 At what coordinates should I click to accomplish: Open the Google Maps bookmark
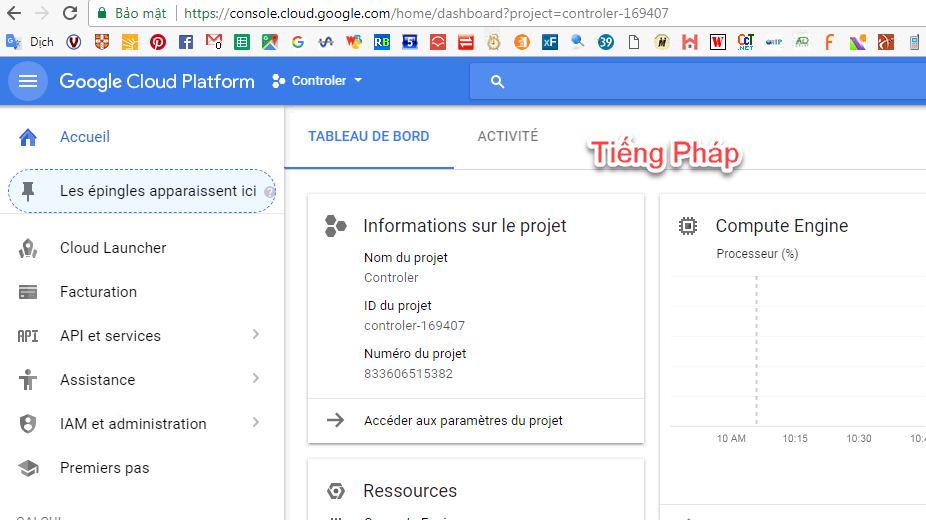tap(270, 42)
